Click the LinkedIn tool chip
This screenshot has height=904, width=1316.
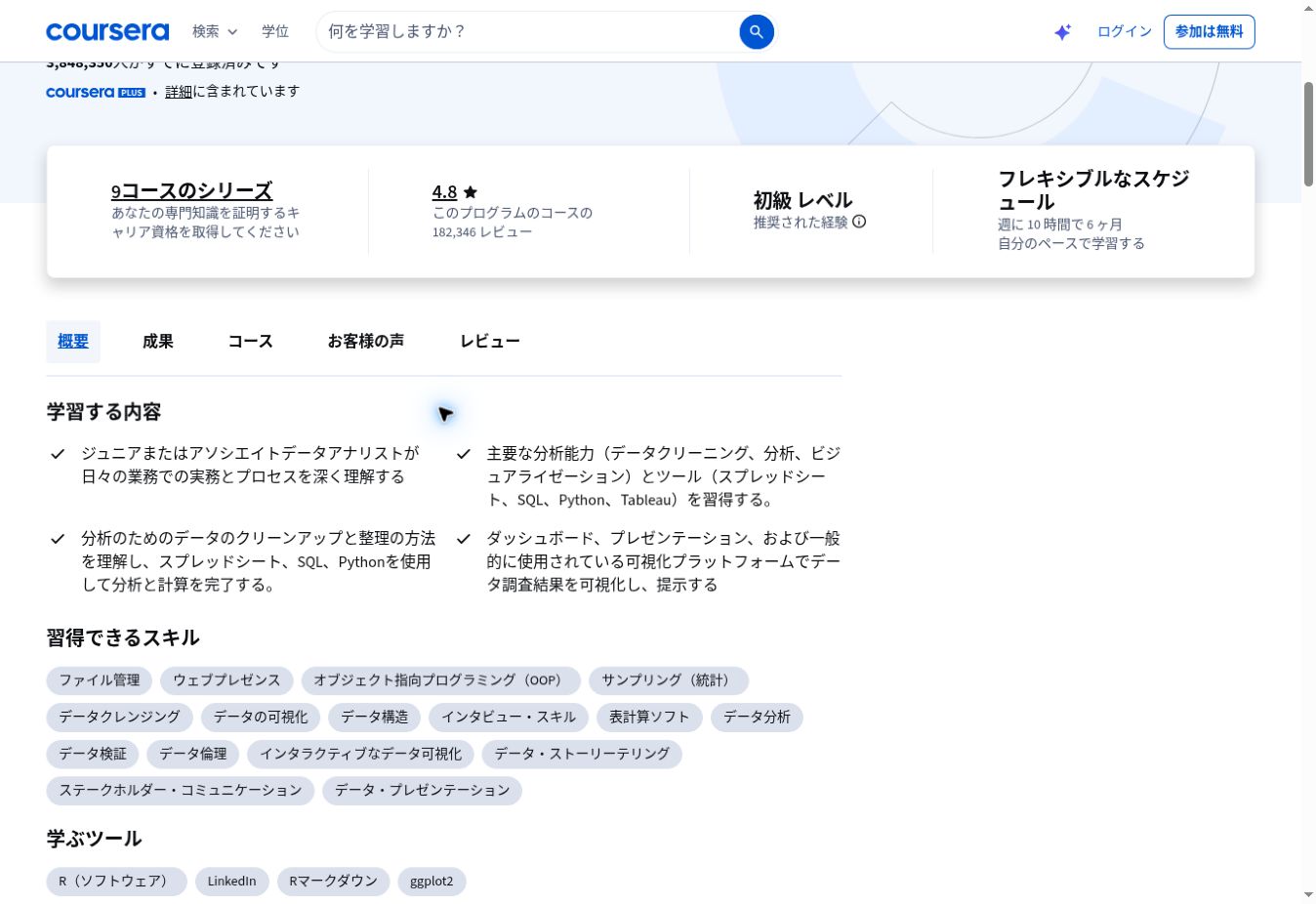click(232, 882)
